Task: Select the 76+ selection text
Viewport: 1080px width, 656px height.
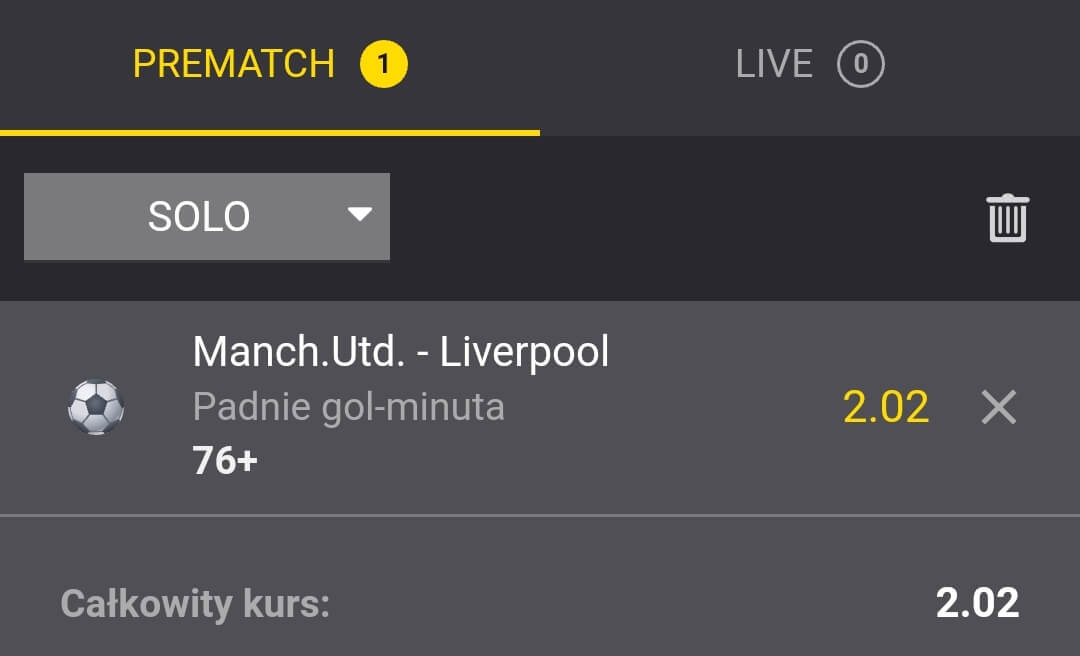Action: point(225,460)
